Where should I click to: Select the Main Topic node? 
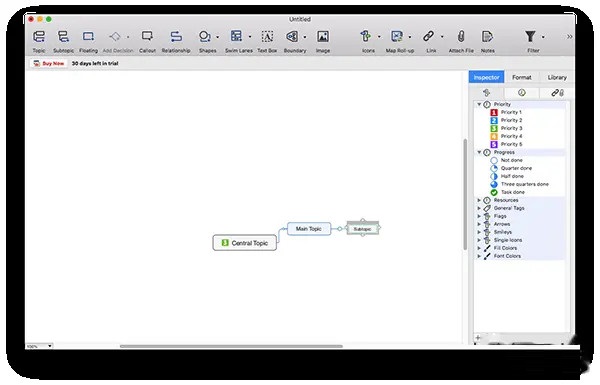pos(309,229)
